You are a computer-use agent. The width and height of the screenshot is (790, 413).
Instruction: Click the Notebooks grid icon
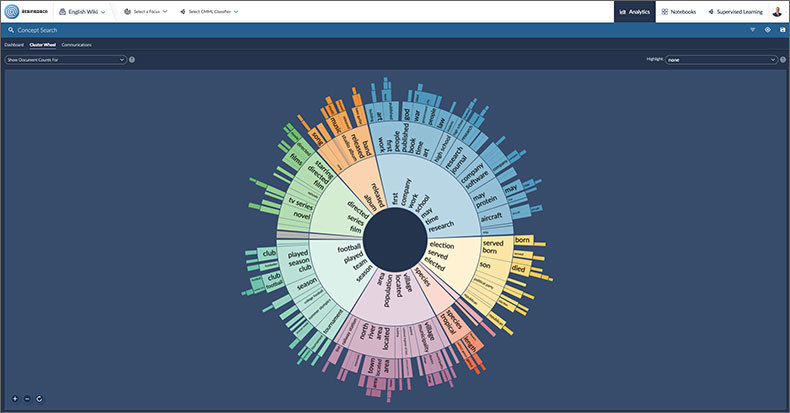665,12
